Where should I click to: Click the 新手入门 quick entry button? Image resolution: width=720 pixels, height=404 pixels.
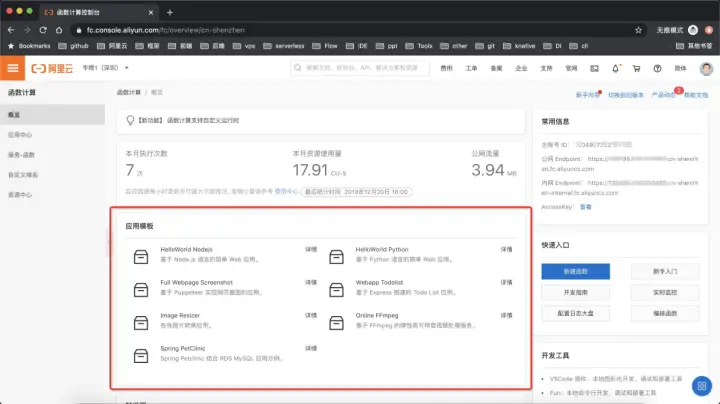(665, 271)
